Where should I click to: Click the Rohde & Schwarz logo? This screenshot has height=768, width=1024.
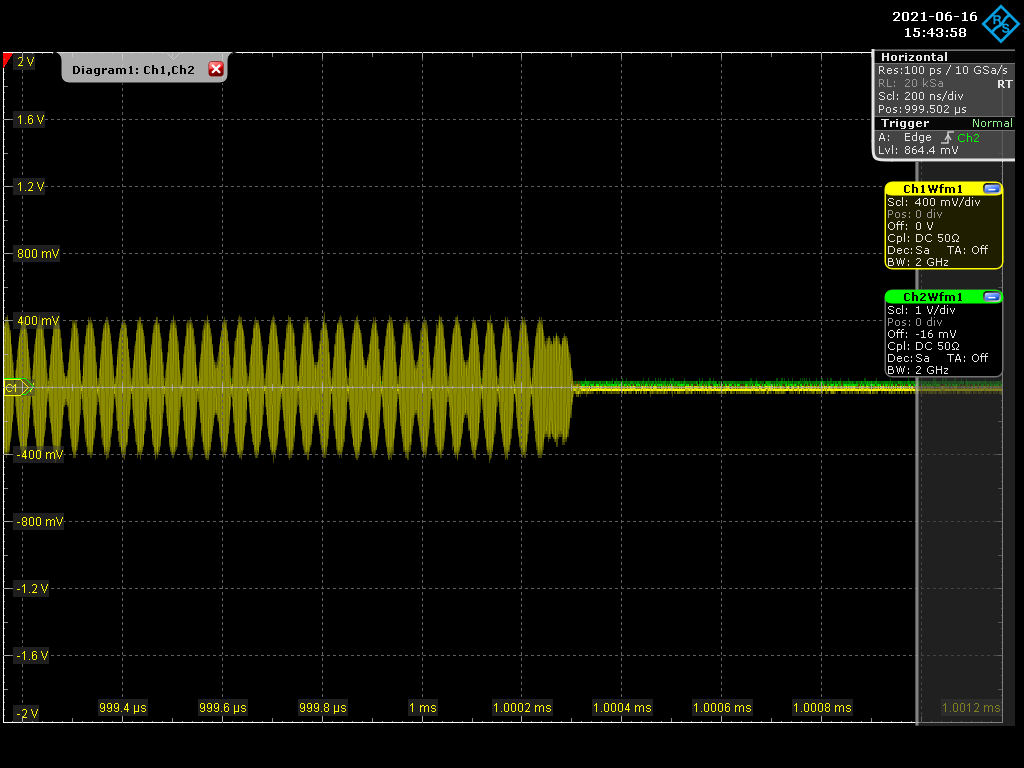click(x=998, y=24)
